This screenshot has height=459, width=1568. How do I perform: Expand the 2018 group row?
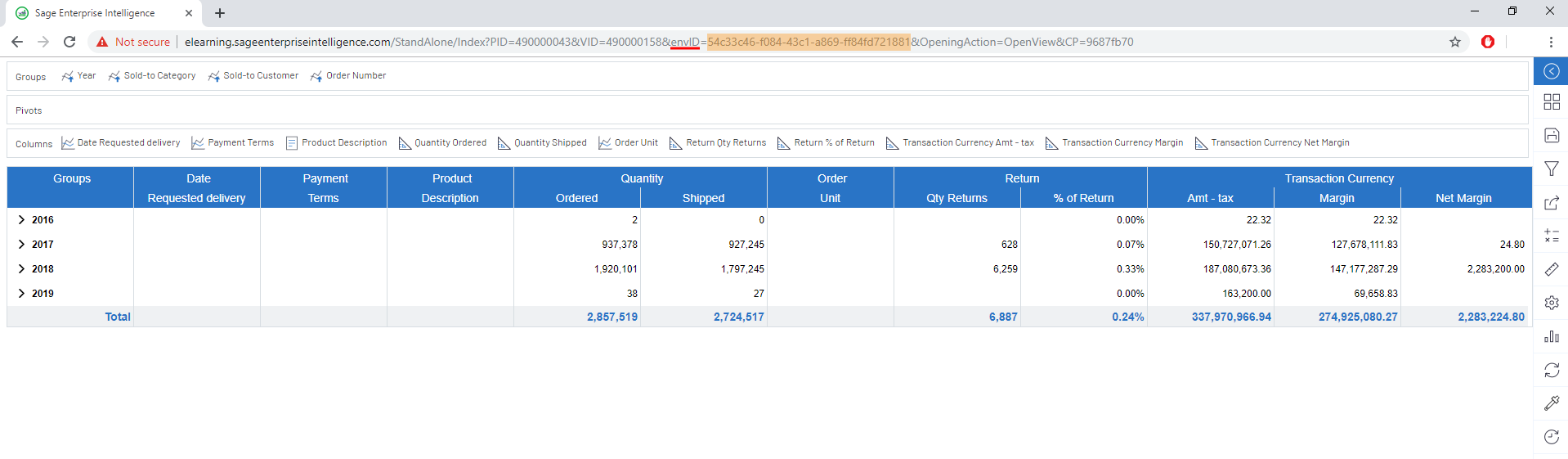21,269
